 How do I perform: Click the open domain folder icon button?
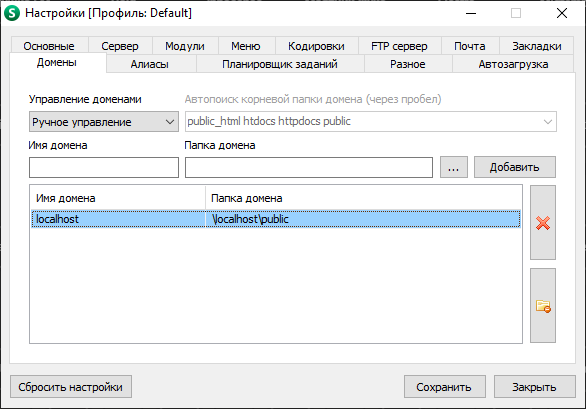[543, 305]
